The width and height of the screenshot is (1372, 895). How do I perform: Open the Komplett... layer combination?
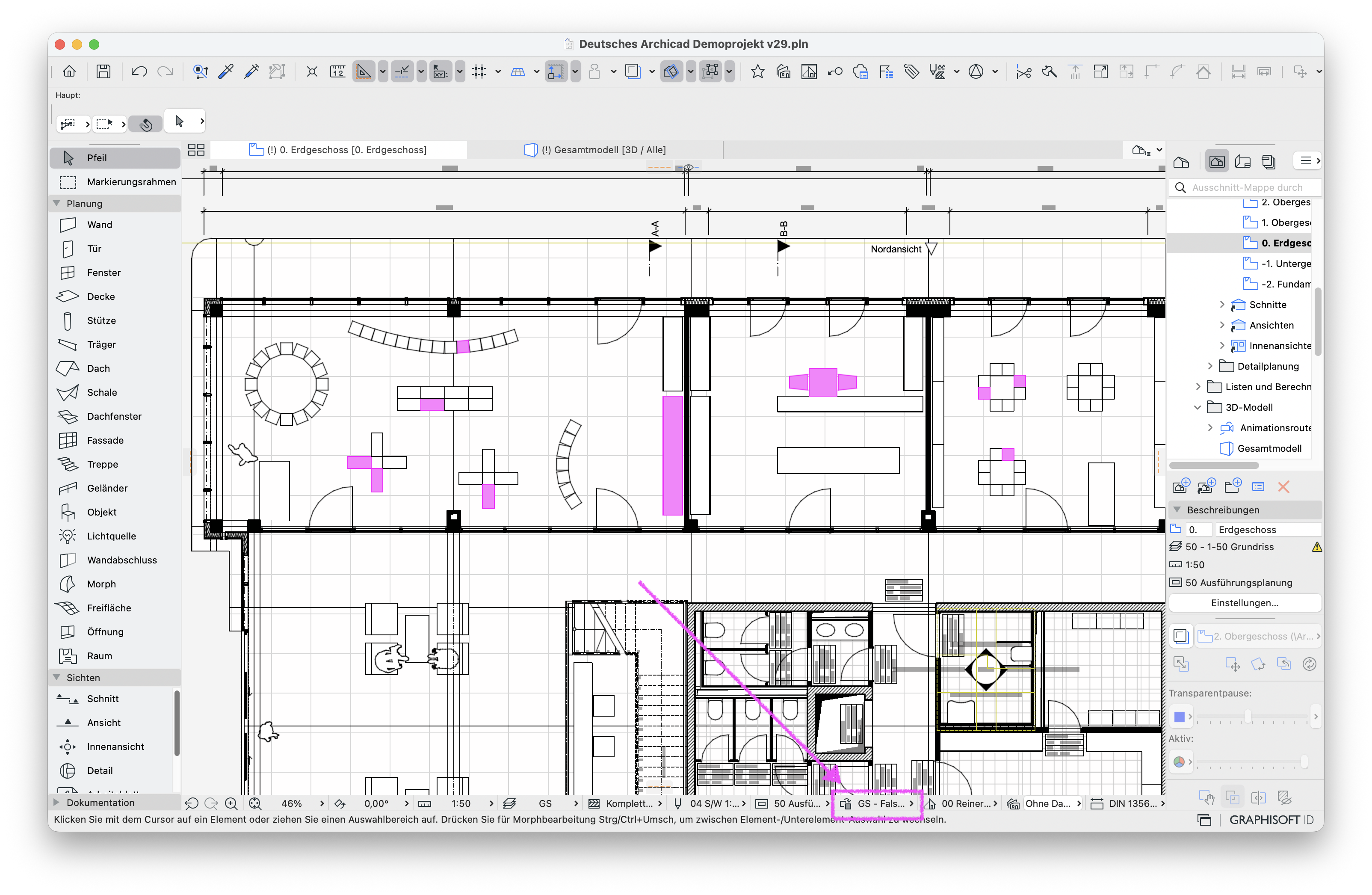tap(625, 804)
